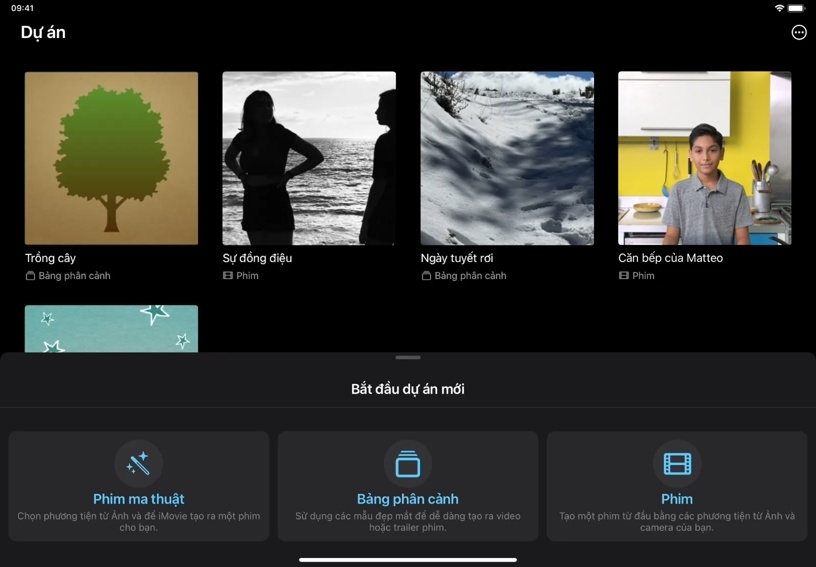Image resolution: width=816 pixels, height=567 pixels.
Task: Open the Ngày tuyết rơi snow project thumbnail
Action: click(507, 158)
